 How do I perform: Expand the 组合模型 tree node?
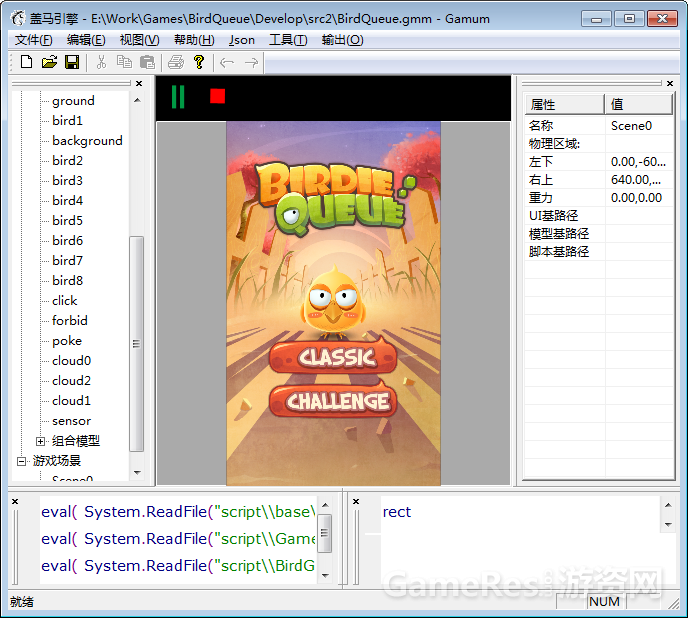click(x=41, y=441)
